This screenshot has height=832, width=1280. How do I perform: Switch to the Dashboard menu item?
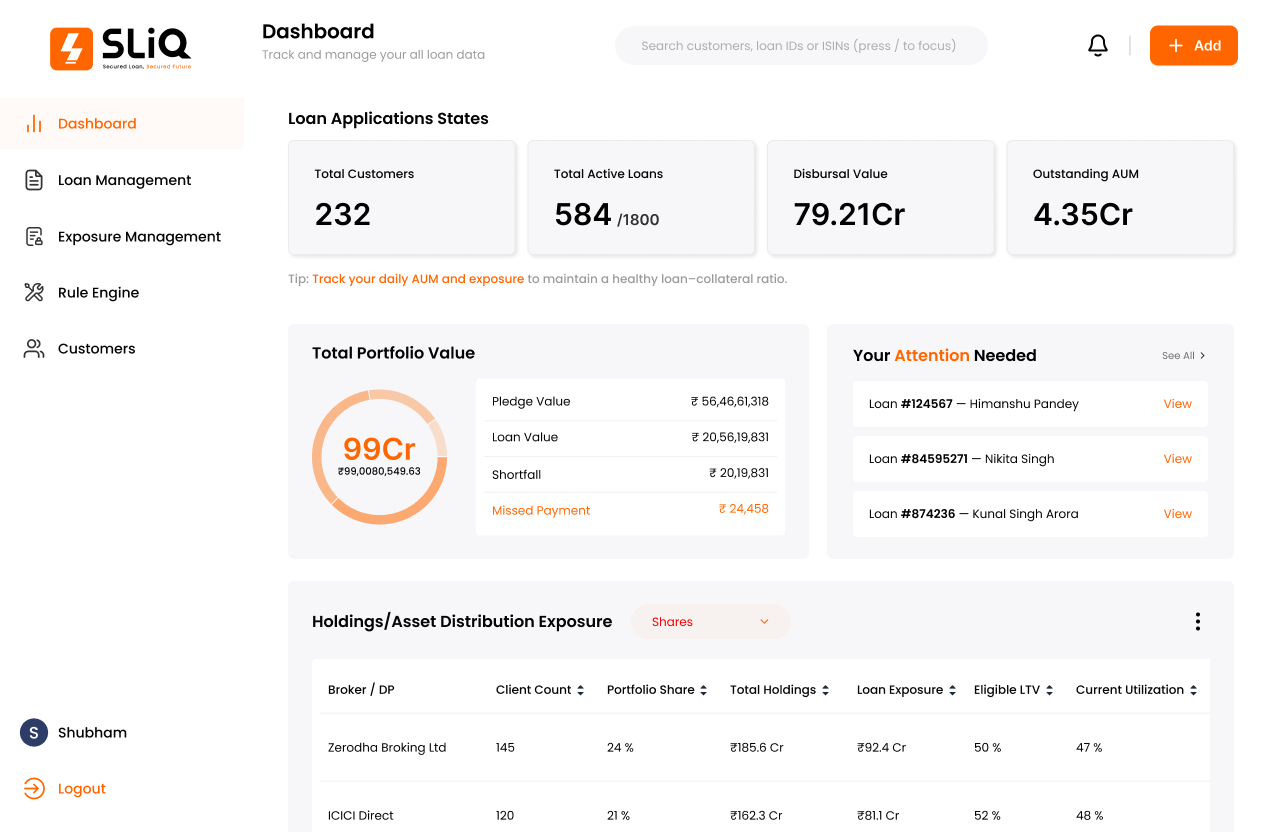pos(97,123)
